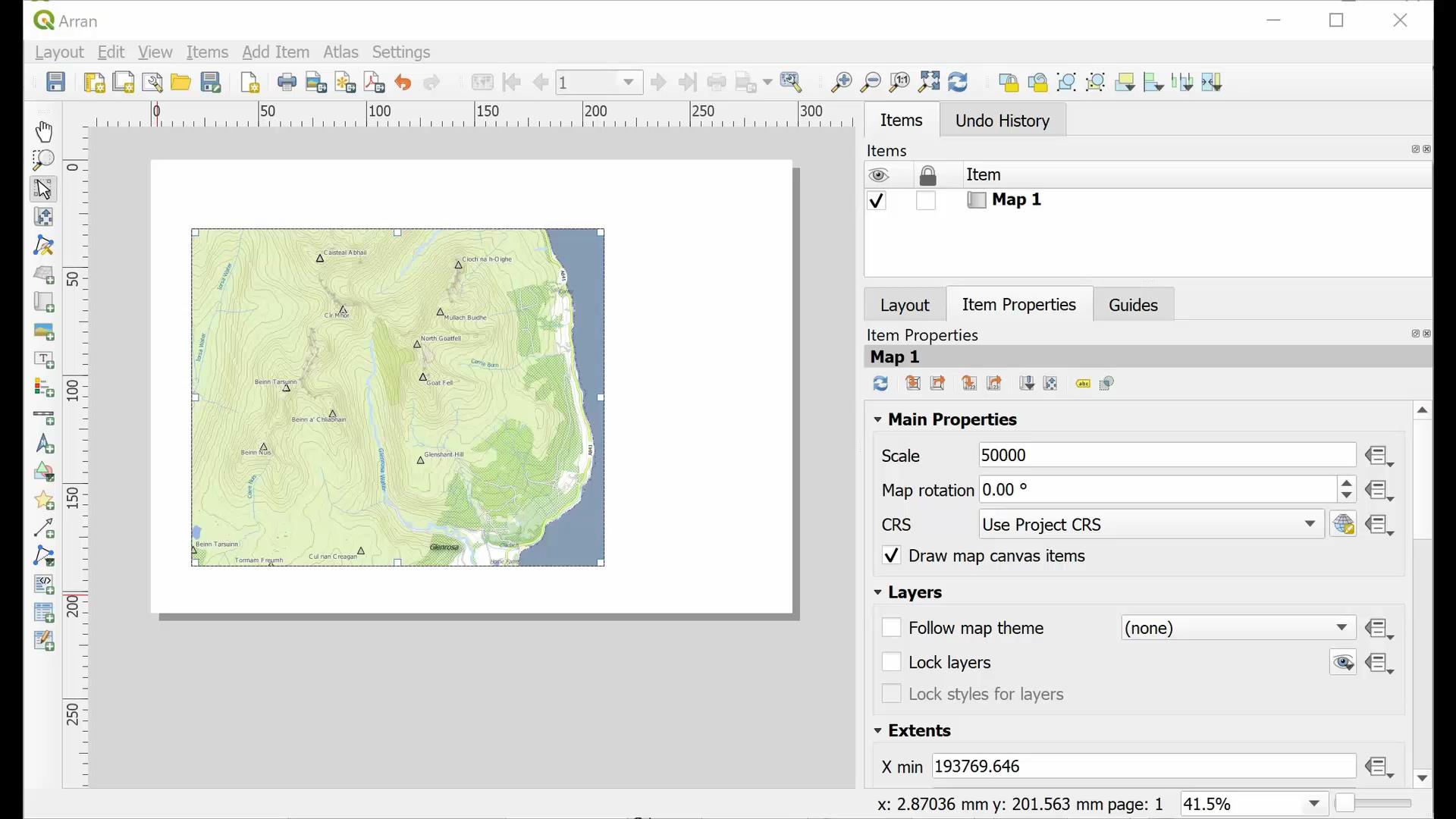Adjust map rotation stepper up
1456x819 pixels.
pos(1346,483)
